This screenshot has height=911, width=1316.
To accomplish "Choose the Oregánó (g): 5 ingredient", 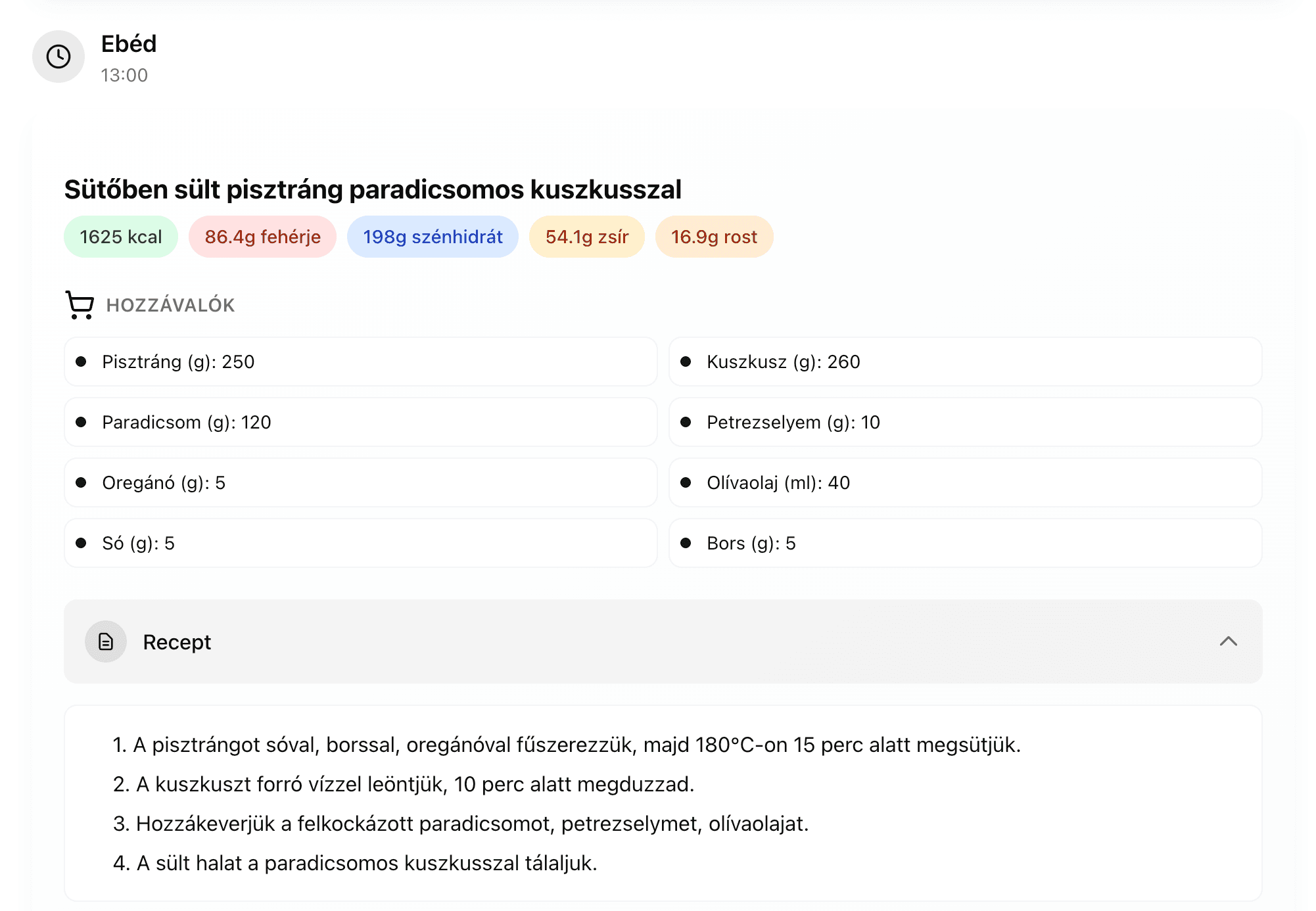I will click(x=360, y=482).
